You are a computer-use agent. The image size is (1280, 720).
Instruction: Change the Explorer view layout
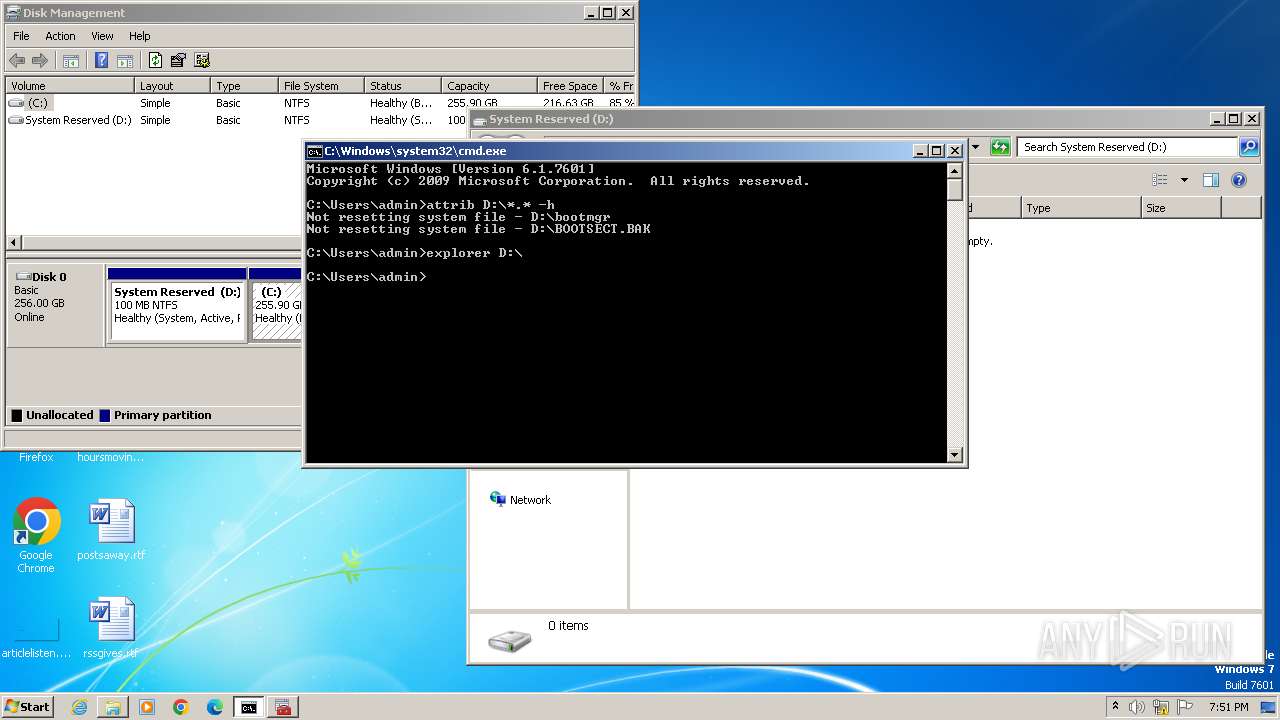[x=1160, y=180]
